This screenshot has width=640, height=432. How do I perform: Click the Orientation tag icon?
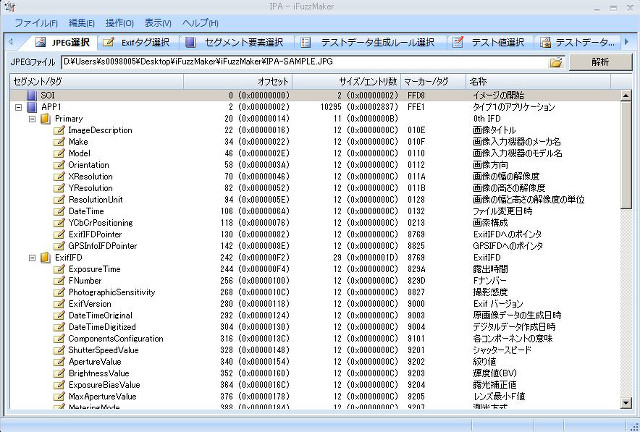point(59,165)
